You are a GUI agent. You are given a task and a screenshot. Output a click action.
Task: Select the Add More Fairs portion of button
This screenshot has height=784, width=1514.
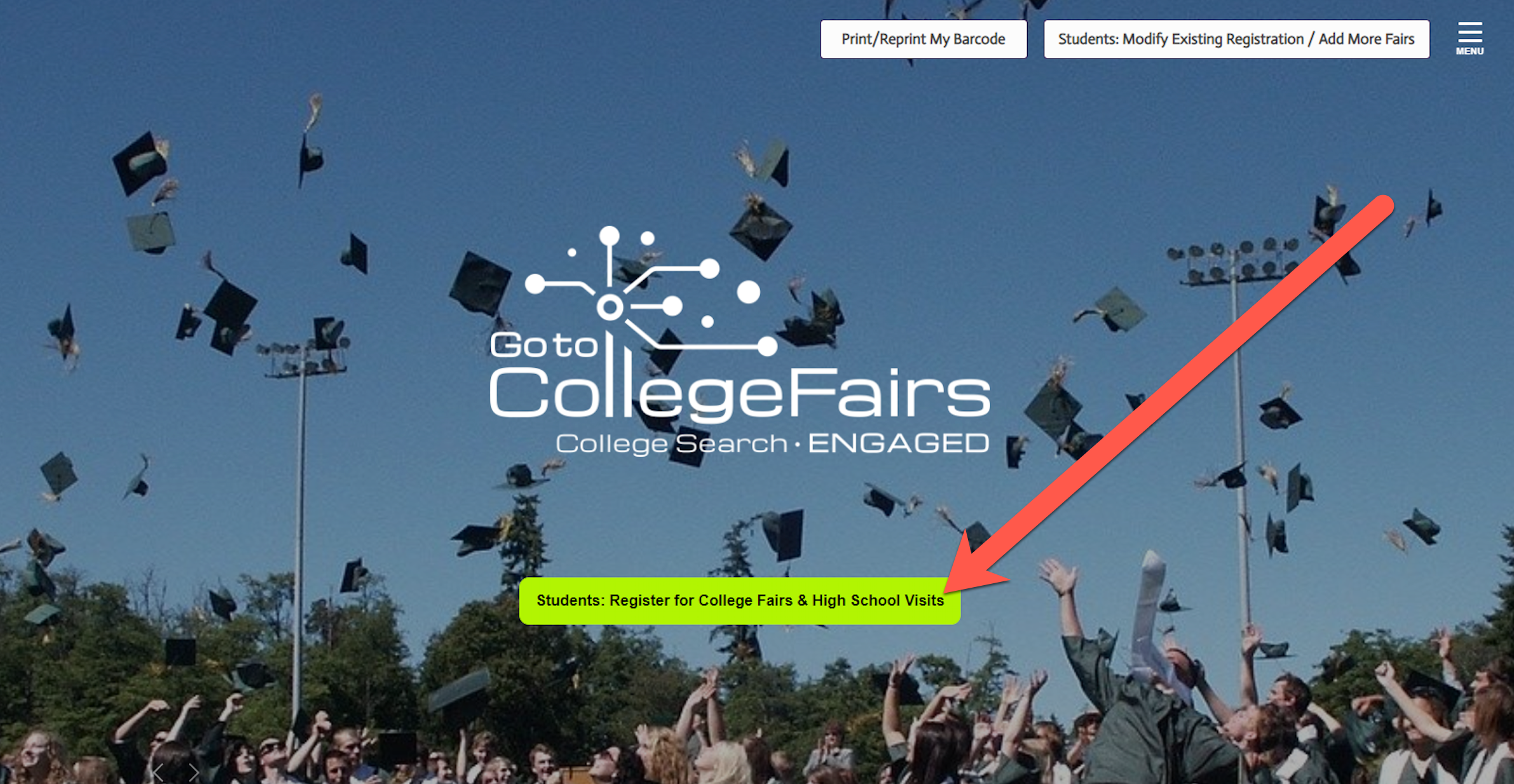1367,39
